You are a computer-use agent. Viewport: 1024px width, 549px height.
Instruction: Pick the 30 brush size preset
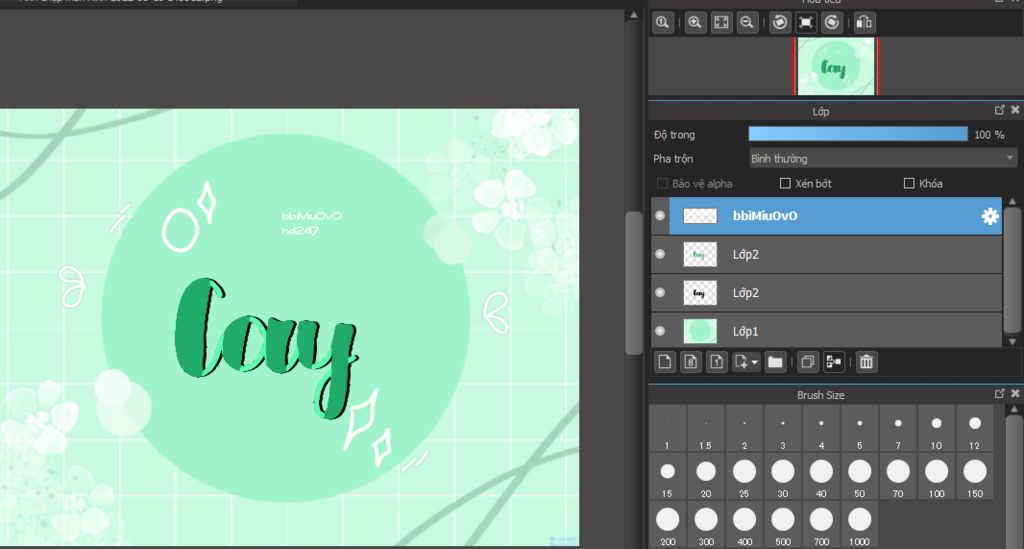tap(782, 477)
